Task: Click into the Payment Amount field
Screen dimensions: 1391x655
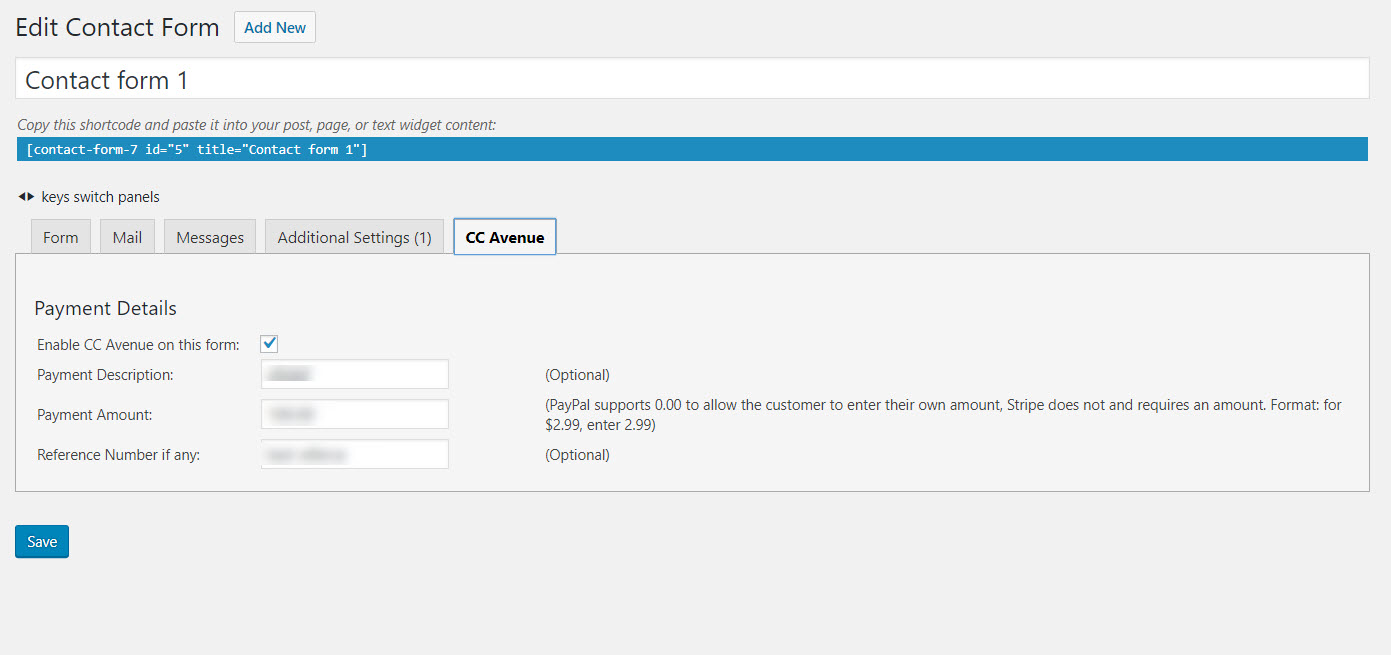Action: pyautogui.click(x=355, y=414)
